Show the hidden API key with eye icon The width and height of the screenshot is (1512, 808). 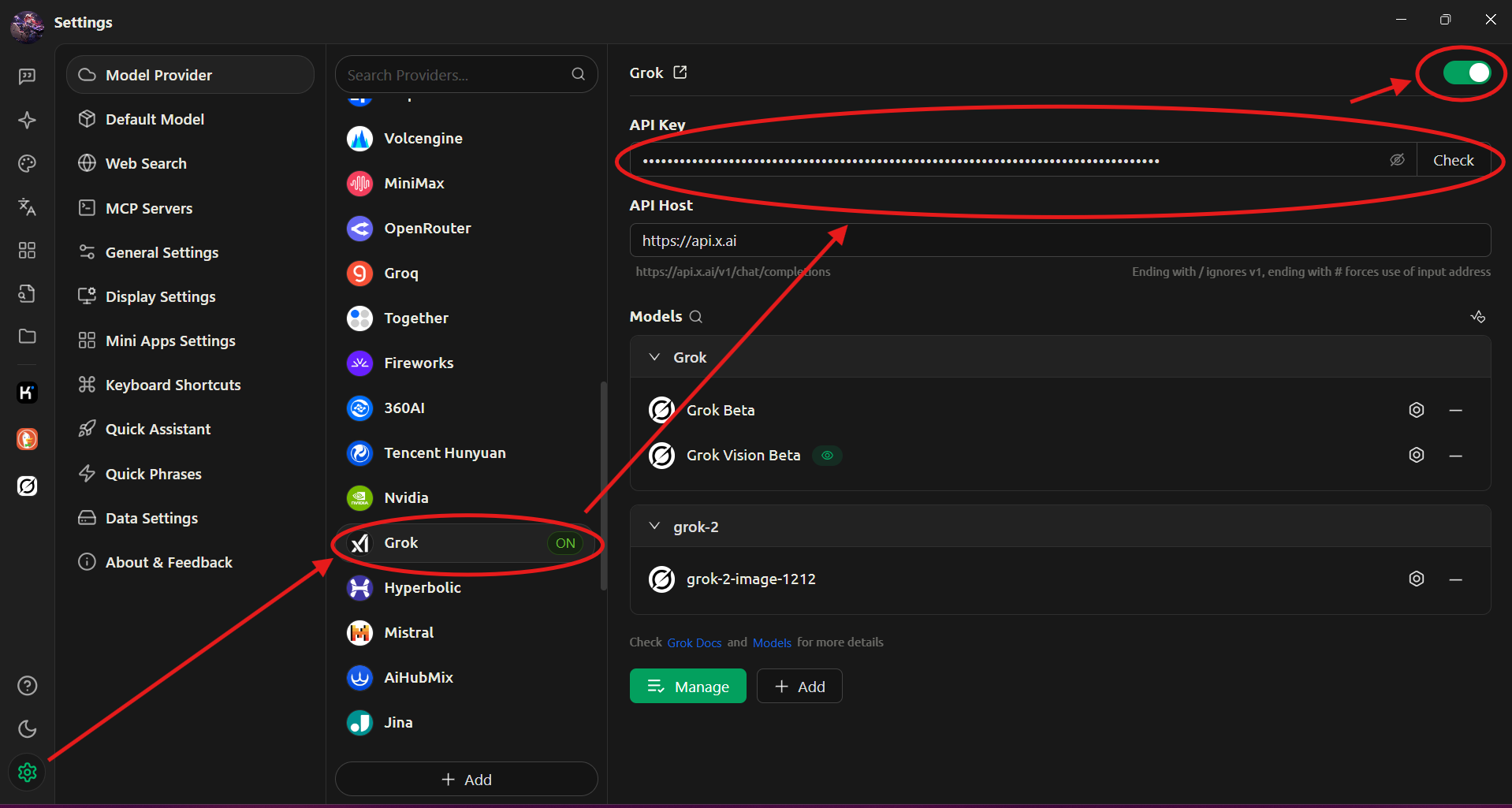1397,160
